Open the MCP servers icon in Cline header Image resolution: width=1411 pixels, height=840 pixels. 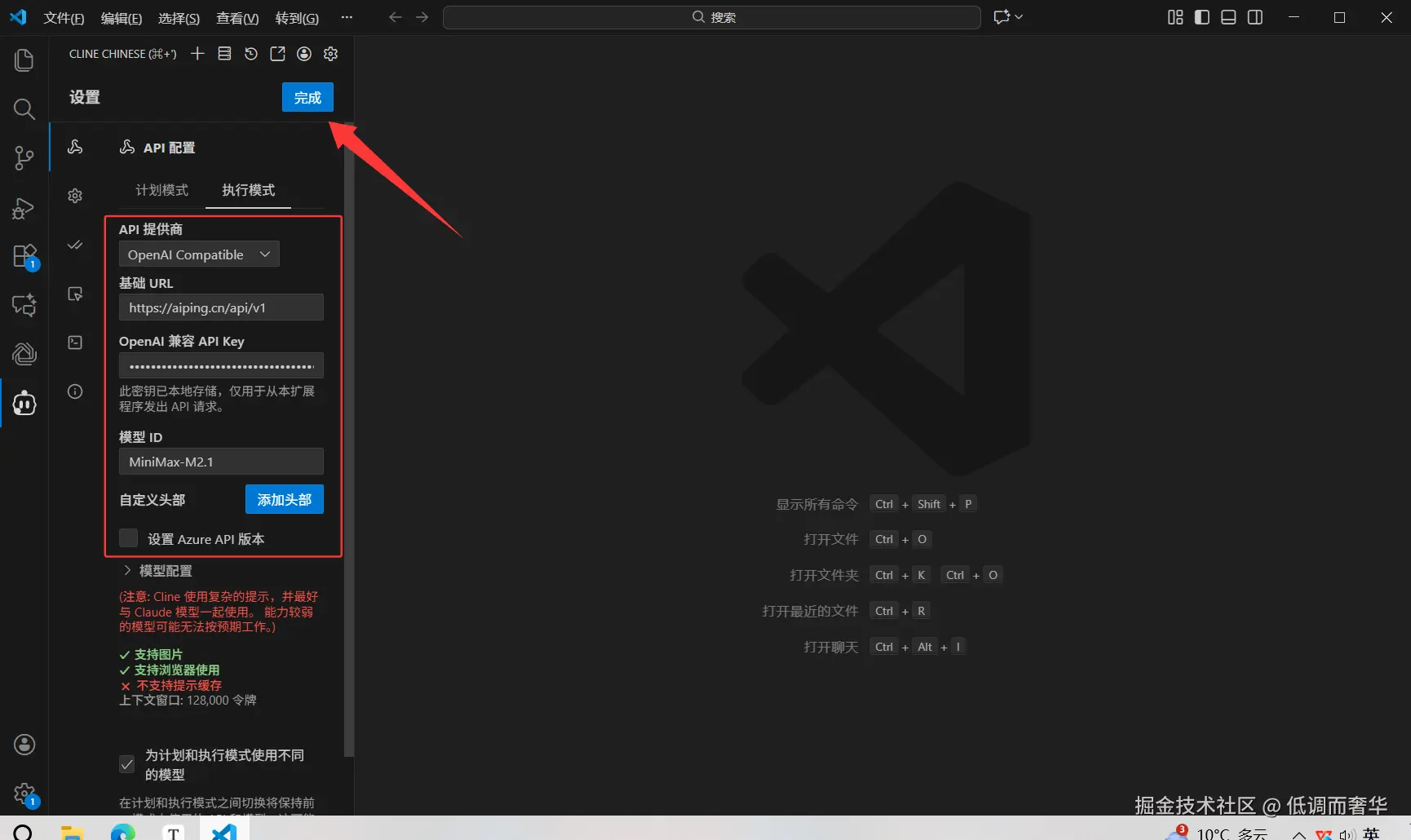pyautogui.click(x=224, y=54)
